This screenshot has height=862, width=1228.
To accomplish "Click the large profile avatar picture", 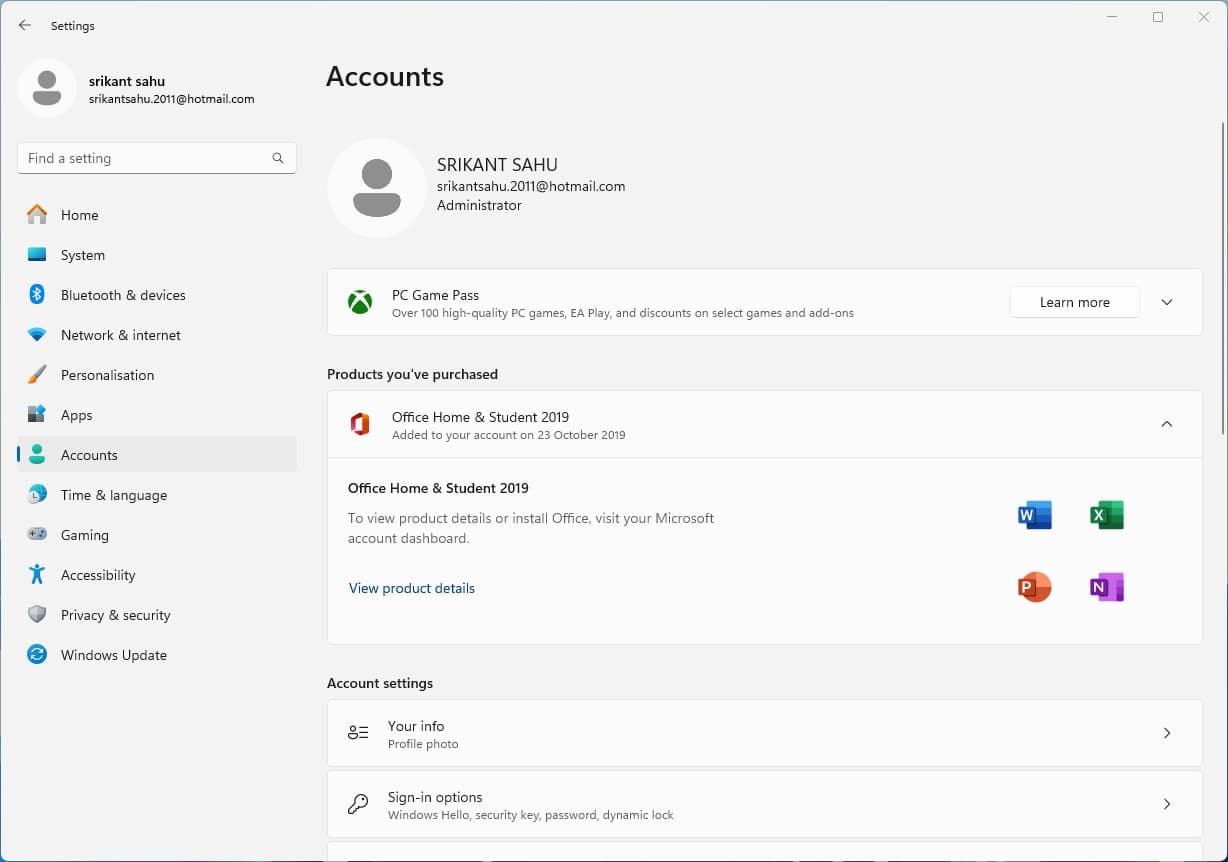I will (377, 188).
